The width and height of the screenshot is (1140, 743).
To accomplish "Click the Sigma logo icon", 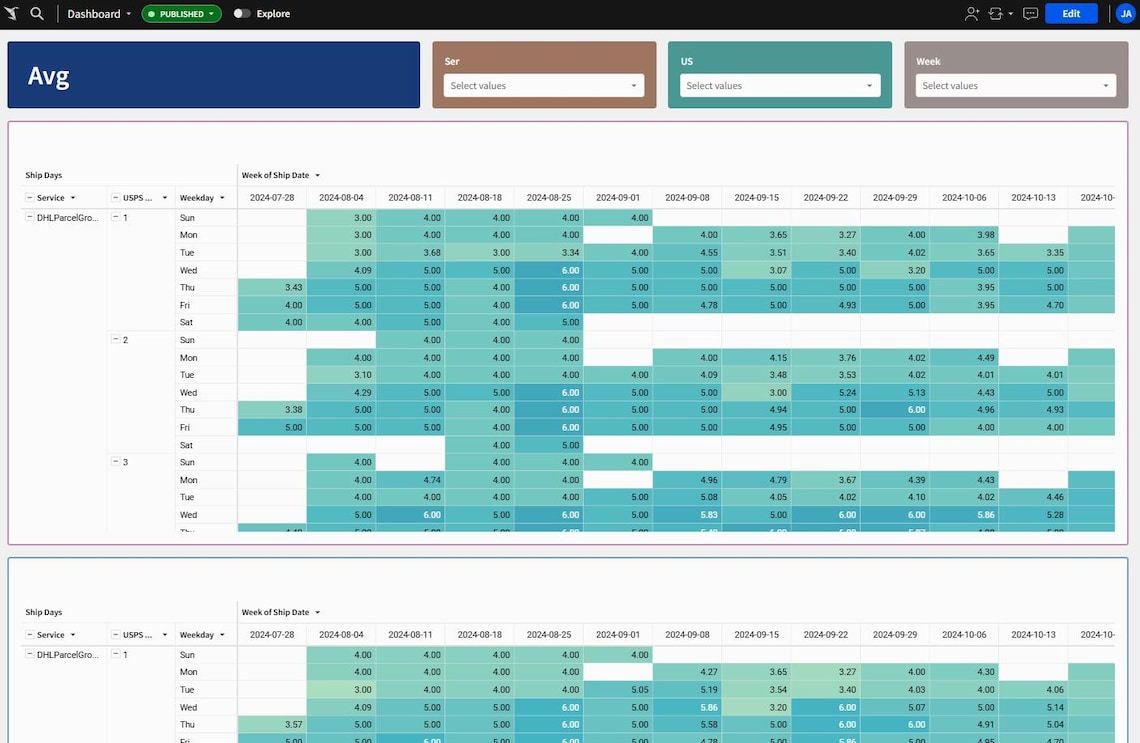I will coord(13,14).
